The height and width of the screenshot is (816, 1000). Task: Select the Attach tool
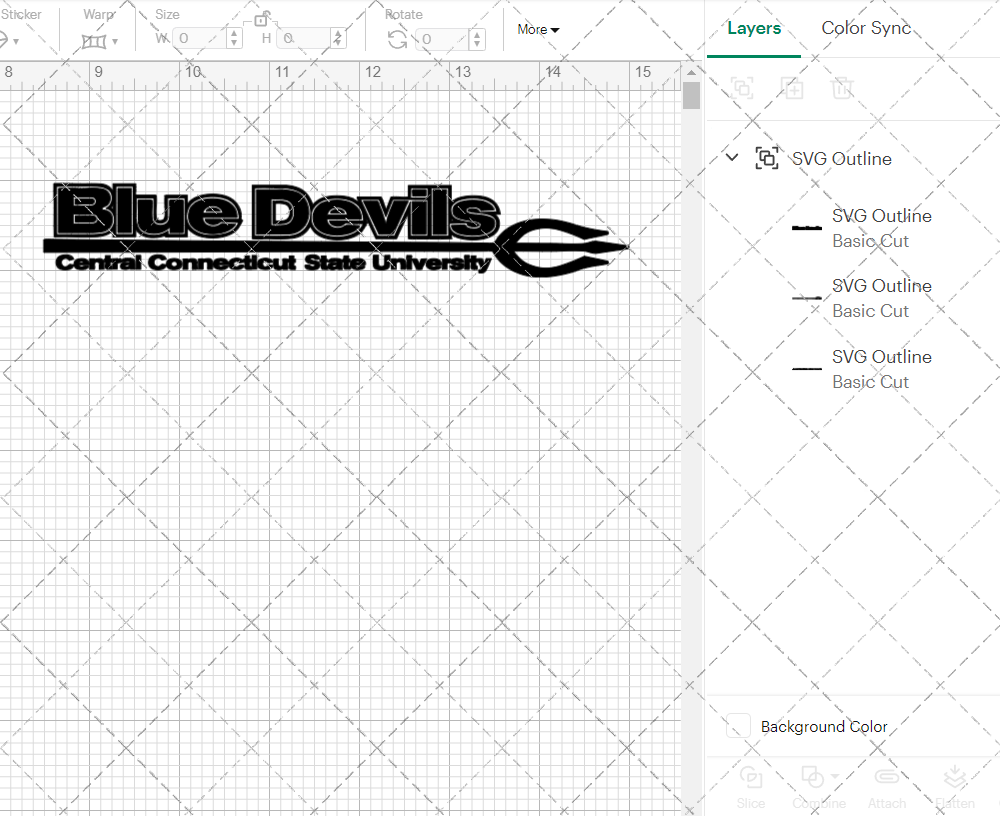(887, 787)
